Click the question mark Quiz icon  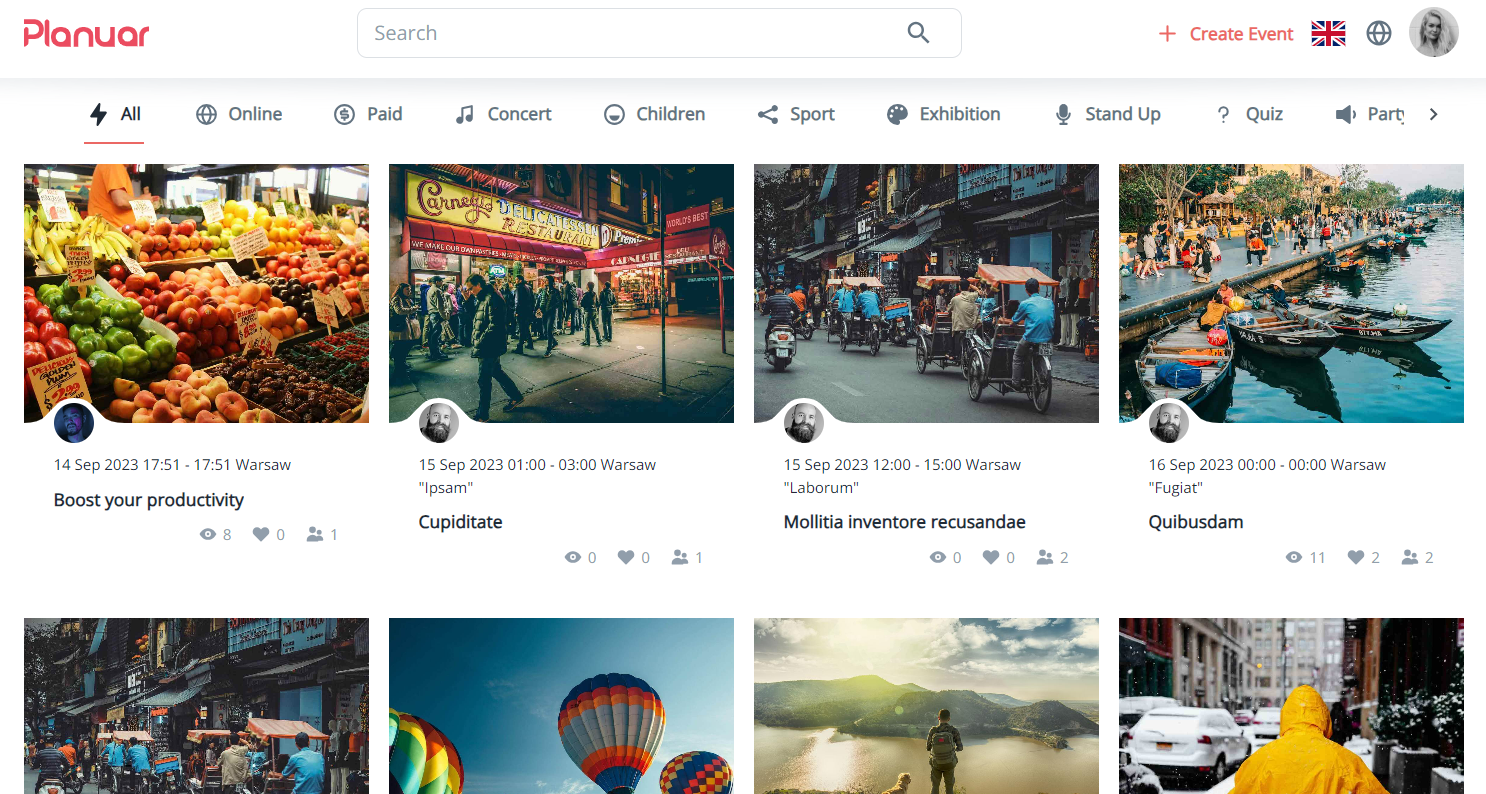pos(1222,114)
